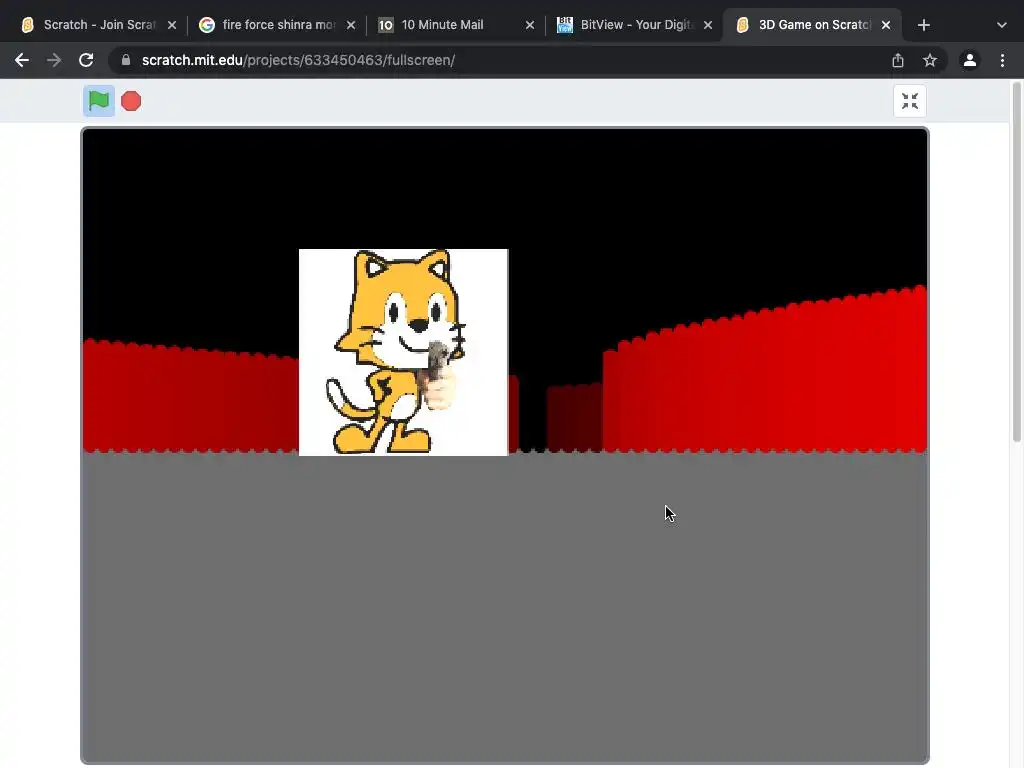Select the 3D Game on Scratch tab

pyautogui.click(x=810, y=25)
